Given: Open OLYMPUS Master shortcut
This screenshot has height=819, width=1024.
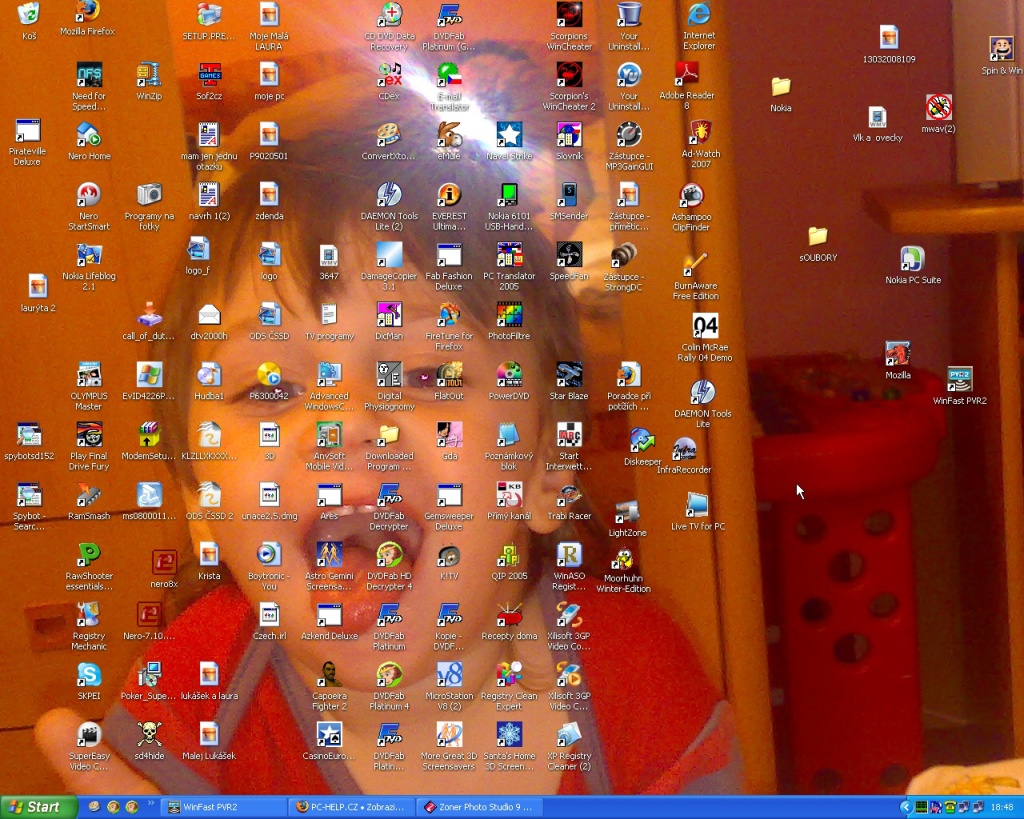Looking at the screenshot, I should click(x=89, y=387).
